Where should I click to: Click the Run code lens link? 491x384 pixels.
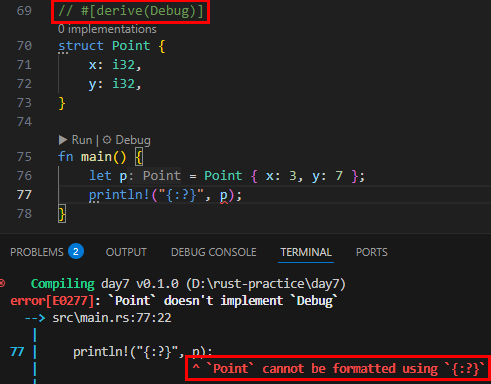click(x=82, y=140)
